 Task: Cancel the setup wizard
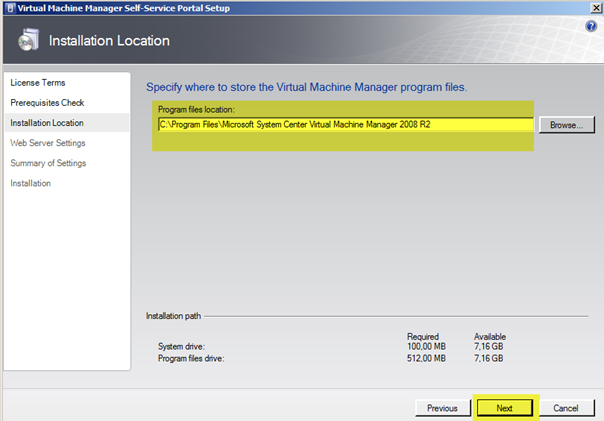566,408
